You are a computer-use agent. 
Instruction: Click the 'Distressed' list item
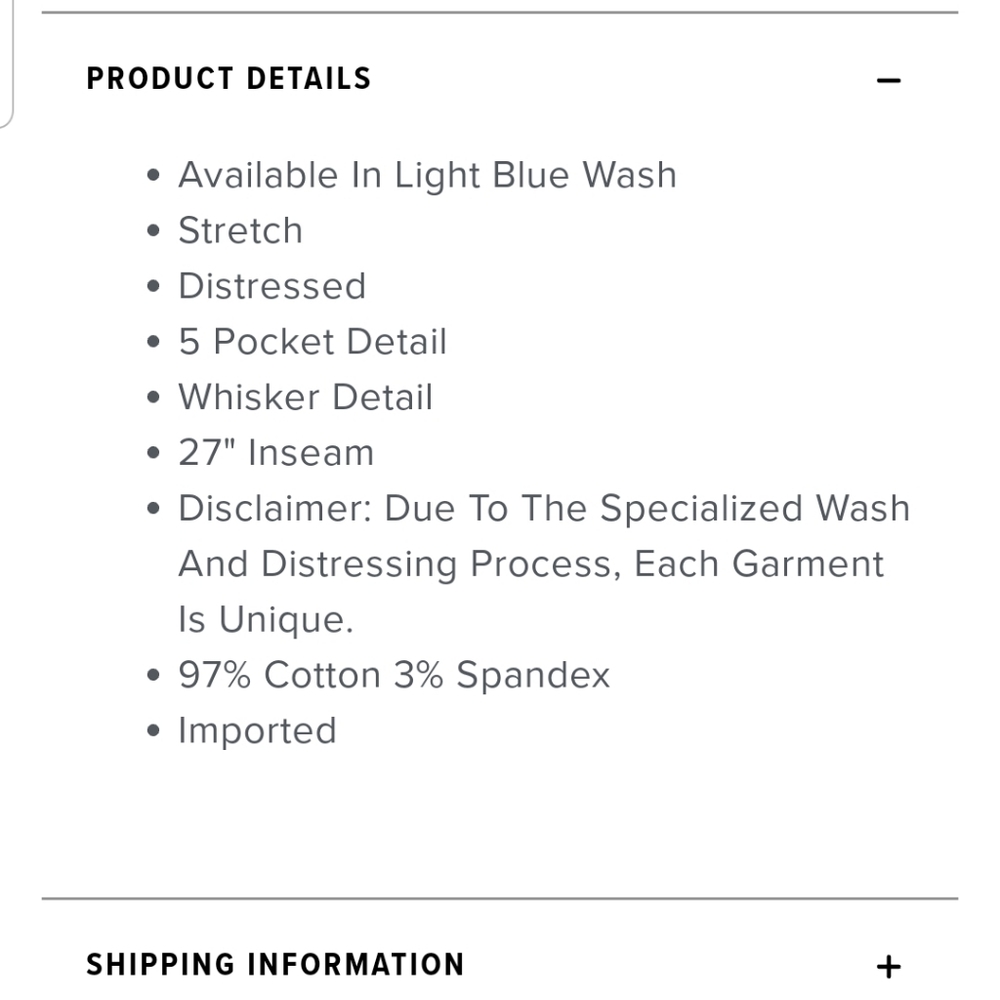coord(272,286)
